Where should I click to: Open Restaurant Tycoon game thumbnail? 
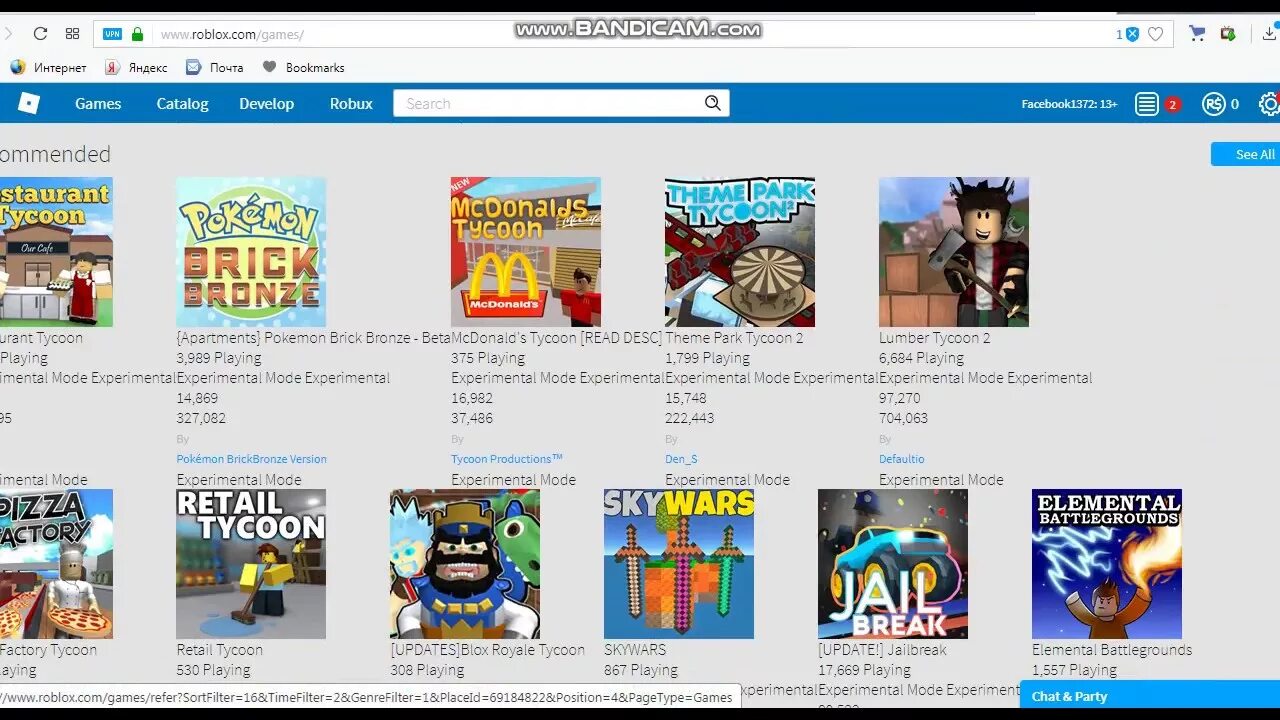point(56,252)
